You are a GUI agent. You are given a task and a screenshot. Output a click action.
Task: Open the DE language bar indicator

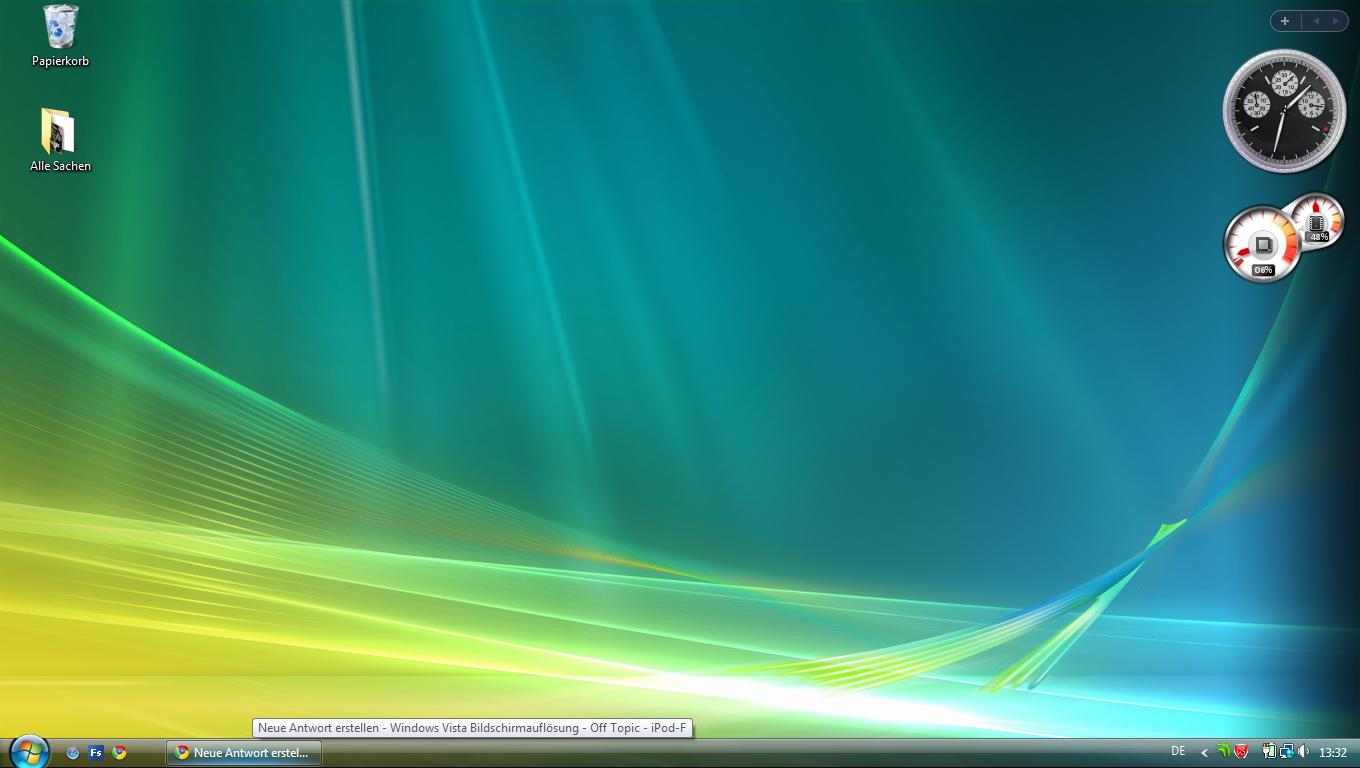(1178, 751)
